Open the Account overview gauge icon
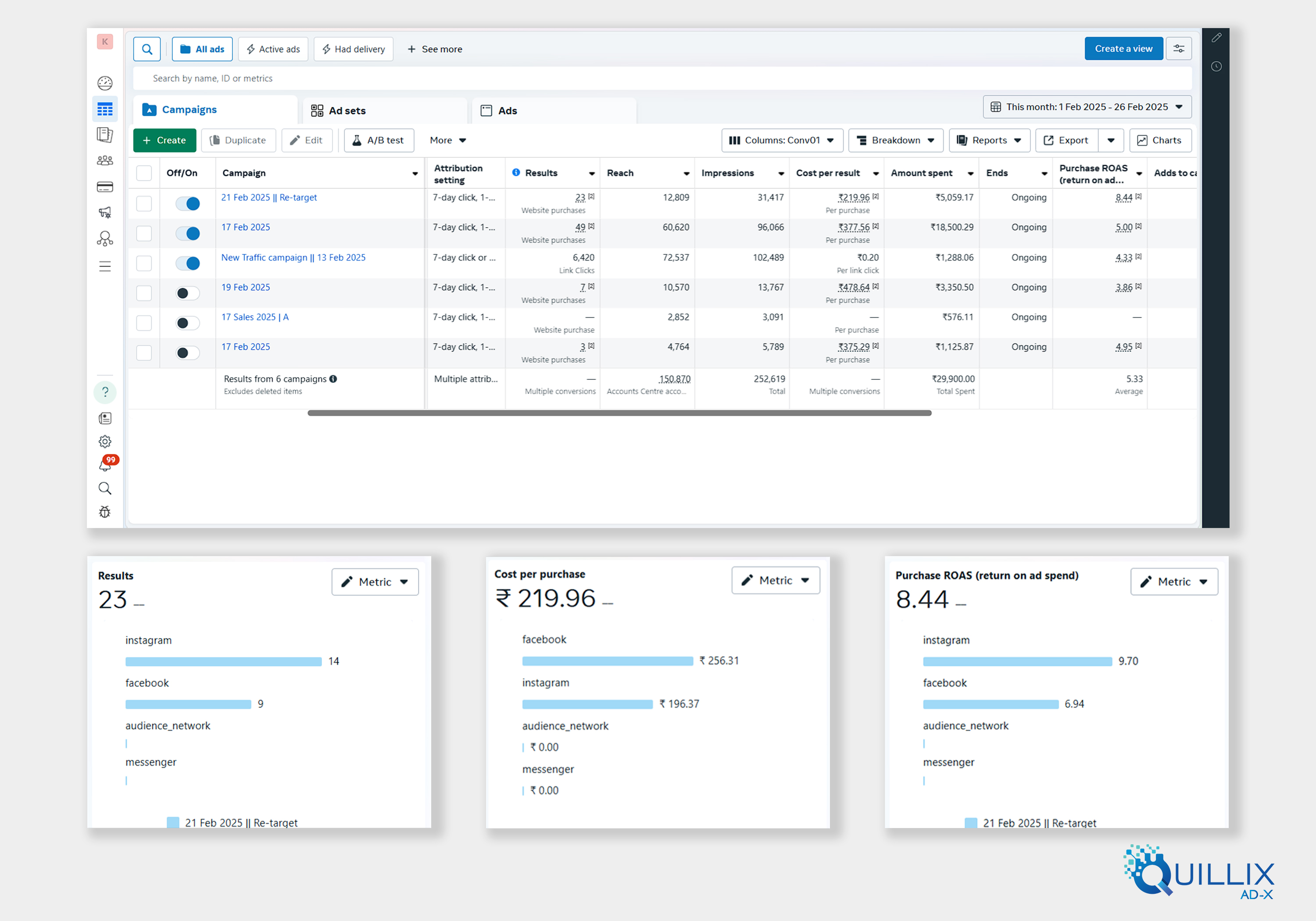The image size is (1316, 921). click(x=105, y=83)
